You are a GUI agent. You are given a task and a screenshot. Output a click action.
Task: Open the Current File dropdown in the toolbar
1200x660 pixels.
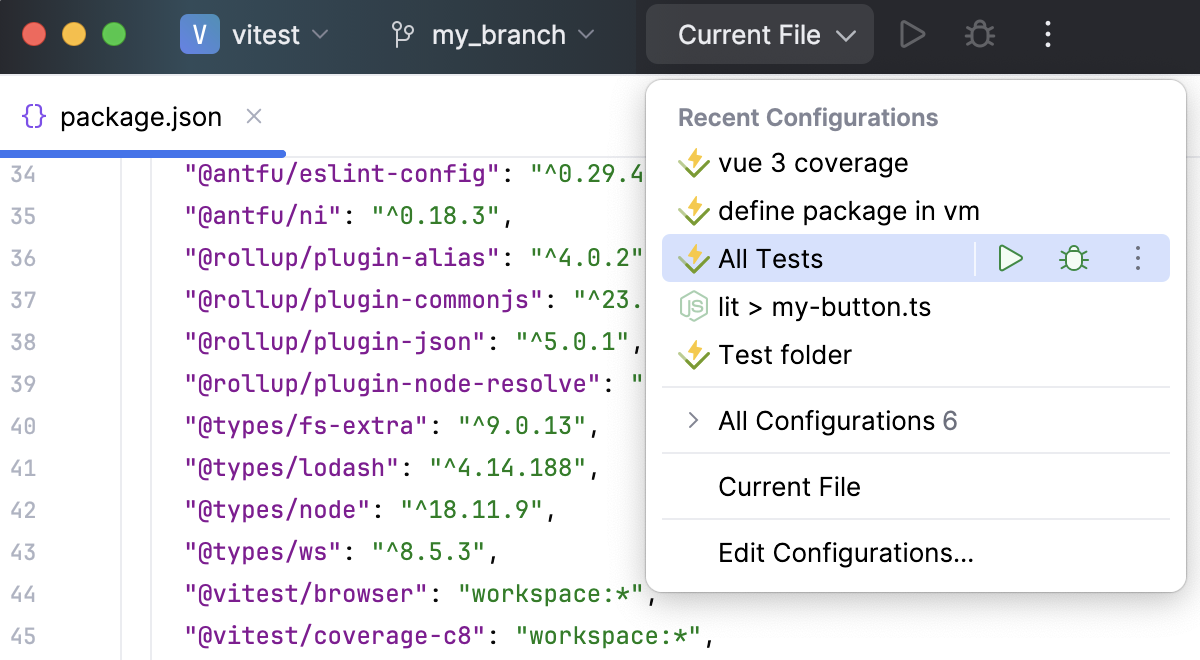759,33
